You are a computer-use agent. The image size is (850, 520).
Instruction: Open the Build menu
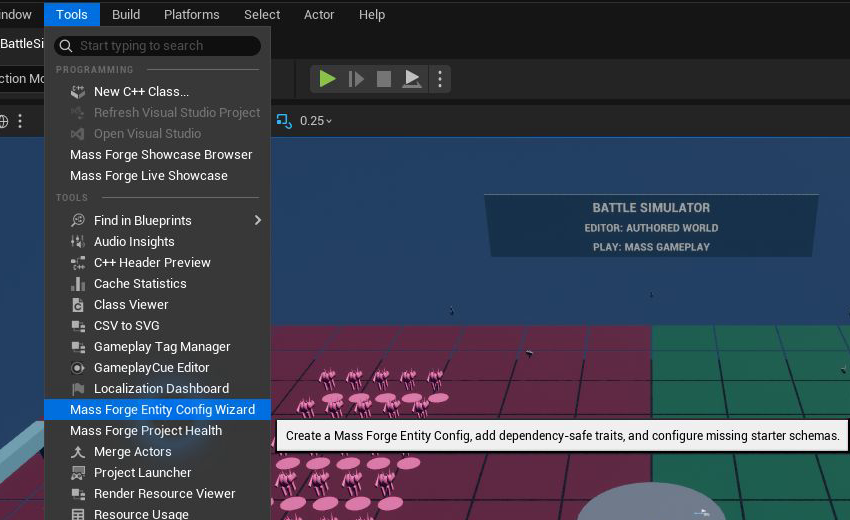click(126, 15)
